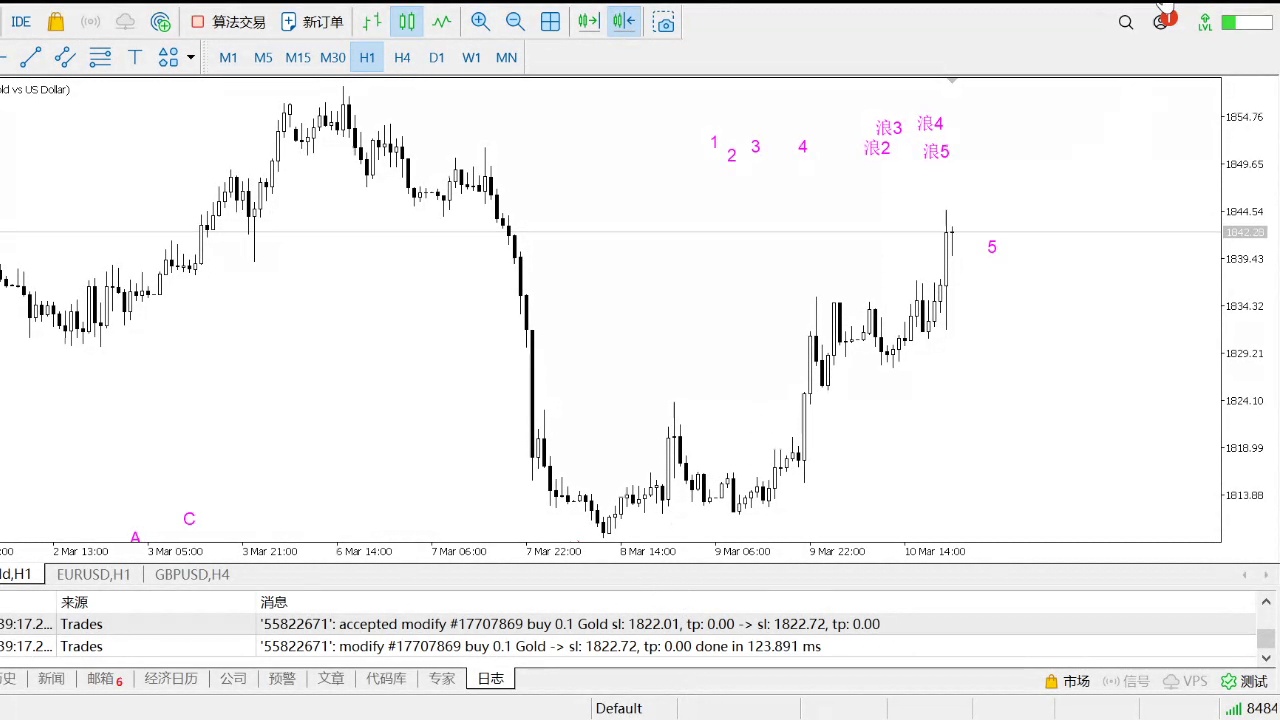Select the H4 timeframe button
The image size is (1280, 720).
tap(402, 58)
